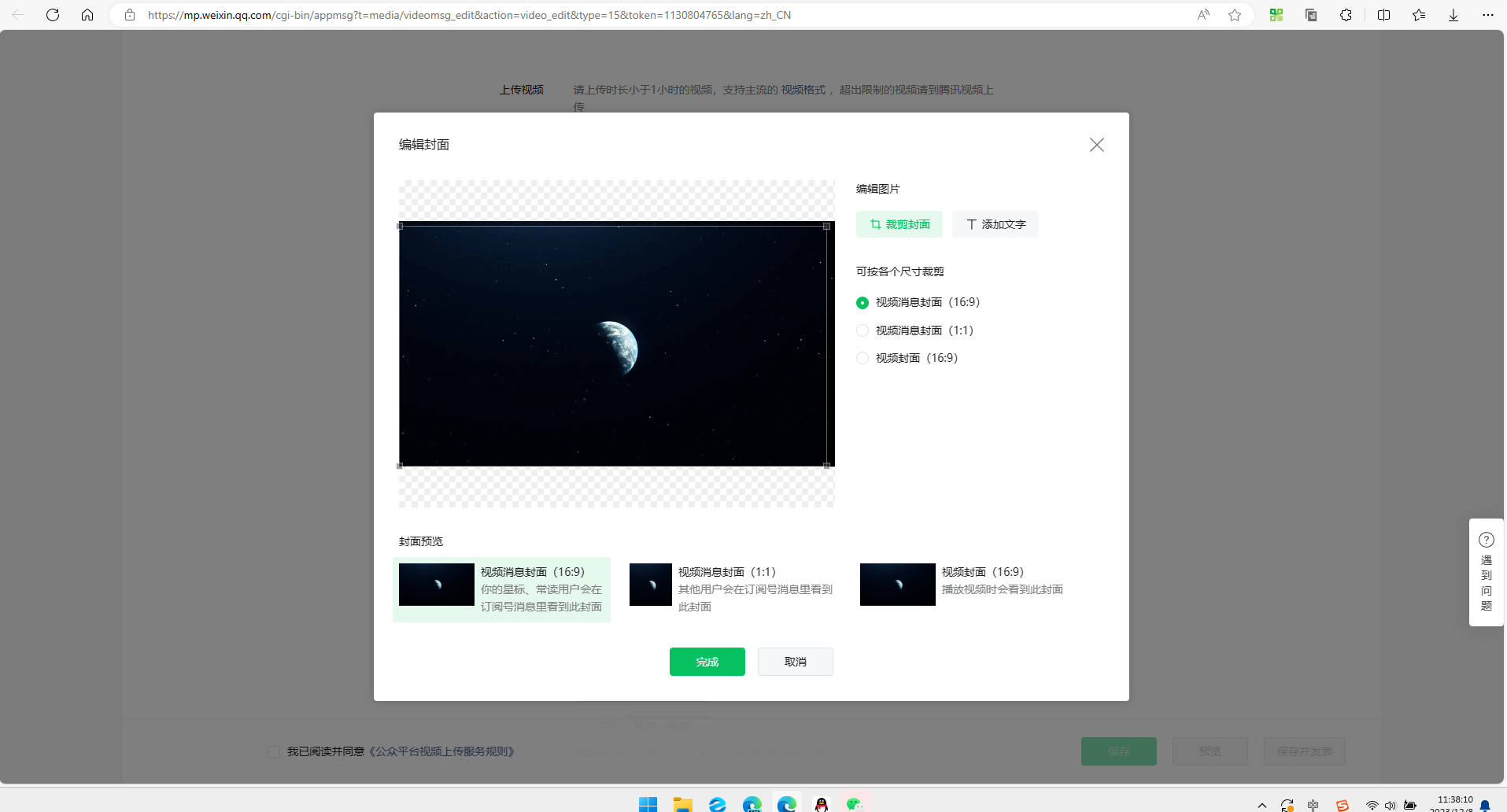Open 《公众平台视频上传服务规则》 link
Screen dimensions: 1507x812
tap(441, 751)
